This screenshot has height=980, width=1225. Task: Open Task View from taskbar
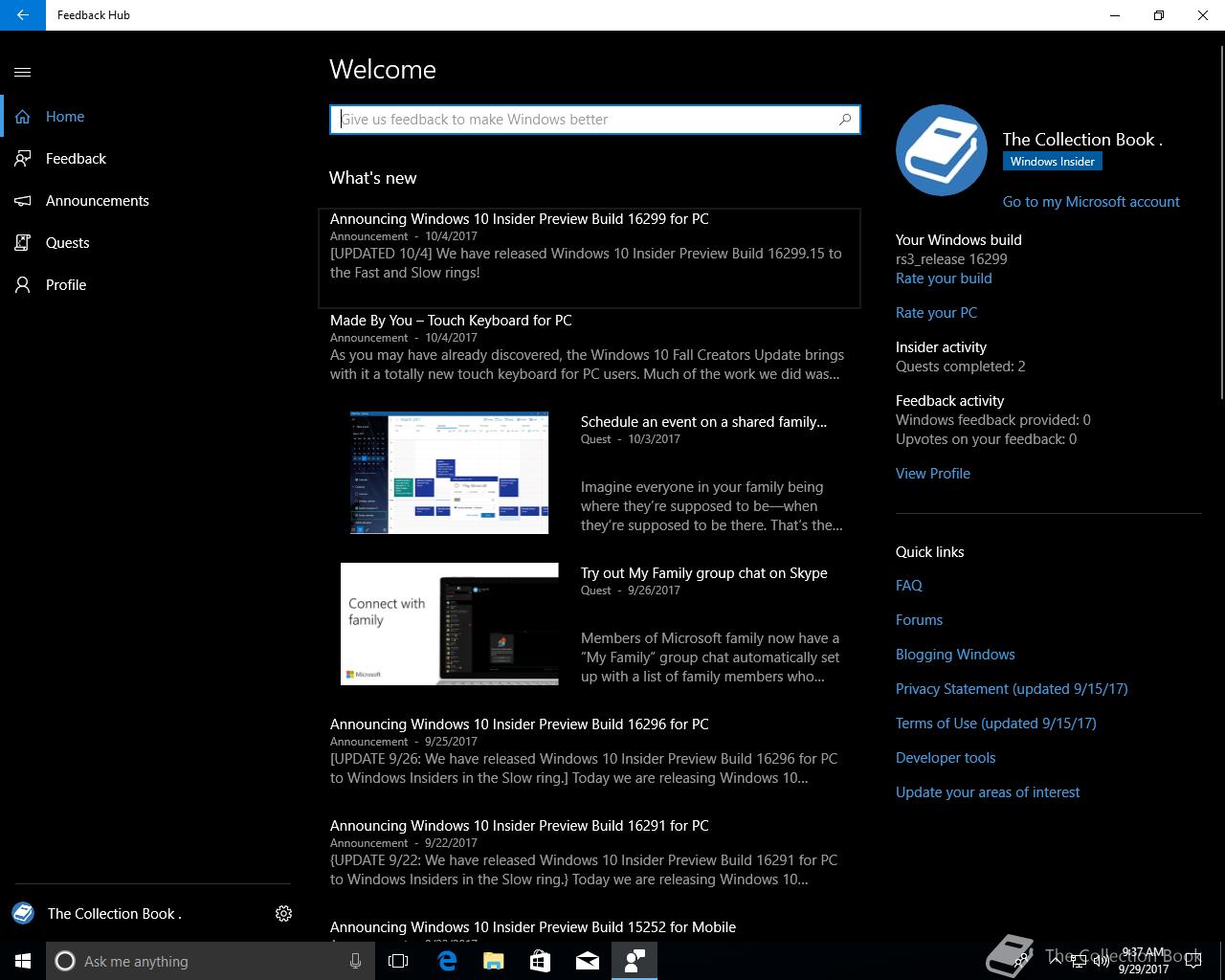(x=398, y=961)
